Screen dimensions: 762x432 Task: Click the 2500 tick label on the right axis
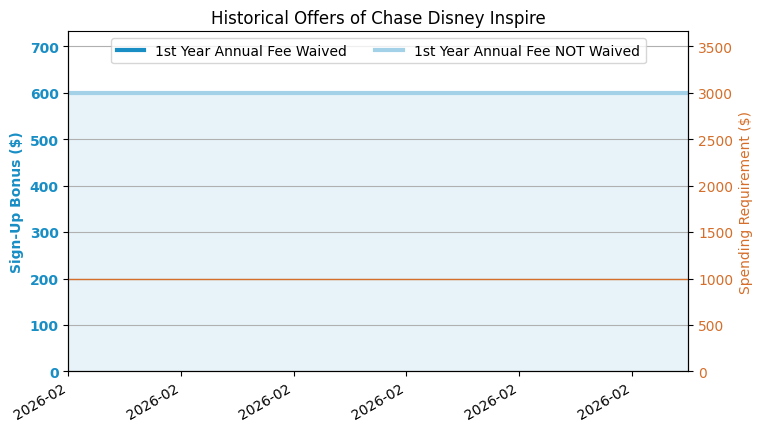(714, 140)
